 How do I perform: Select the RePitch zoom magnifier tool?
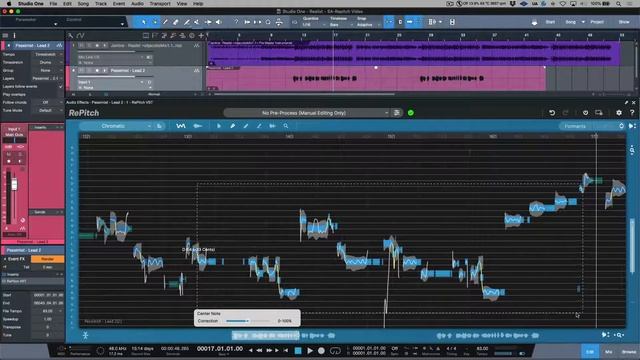pyautogui.click(x=286, y=126)
